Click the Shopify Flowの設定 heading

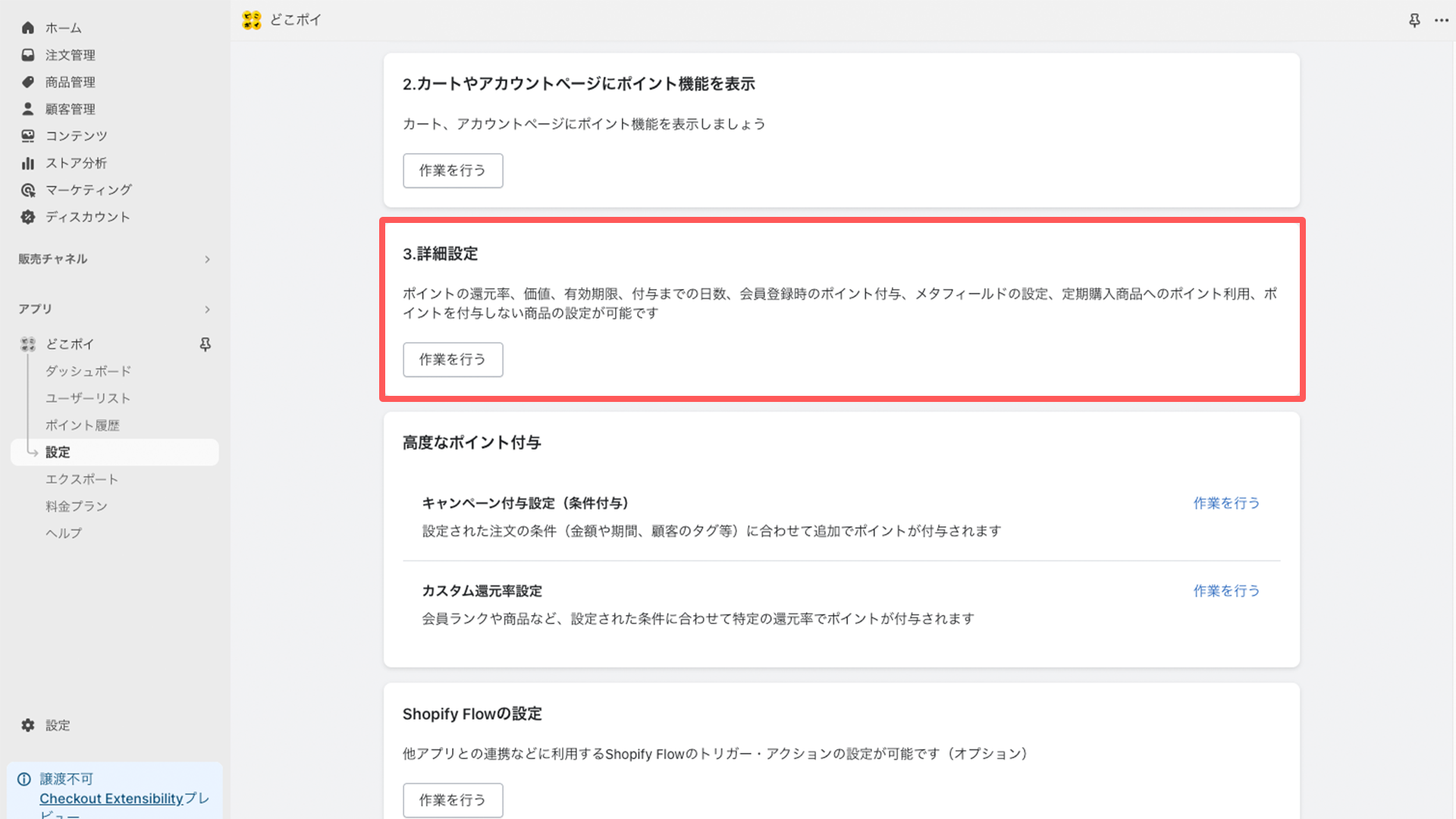(472, 714)
